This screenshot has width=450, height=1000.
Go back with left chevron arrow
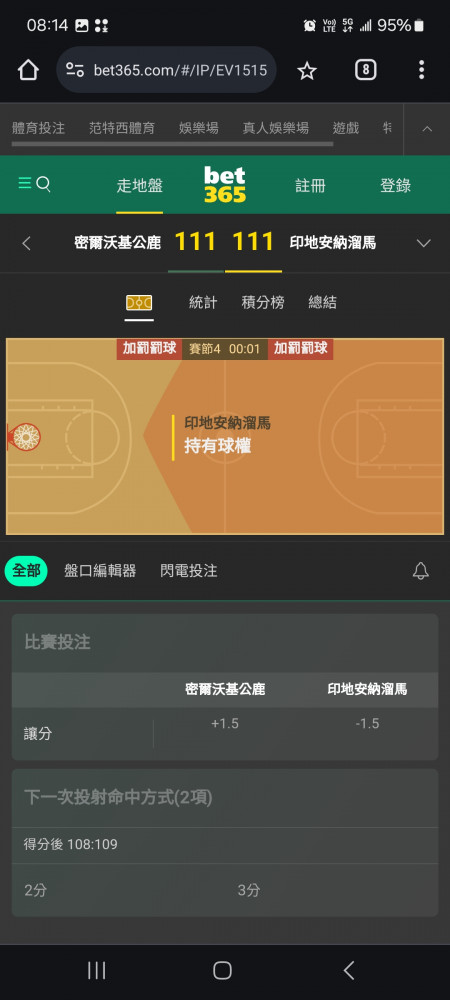[26, 243]
